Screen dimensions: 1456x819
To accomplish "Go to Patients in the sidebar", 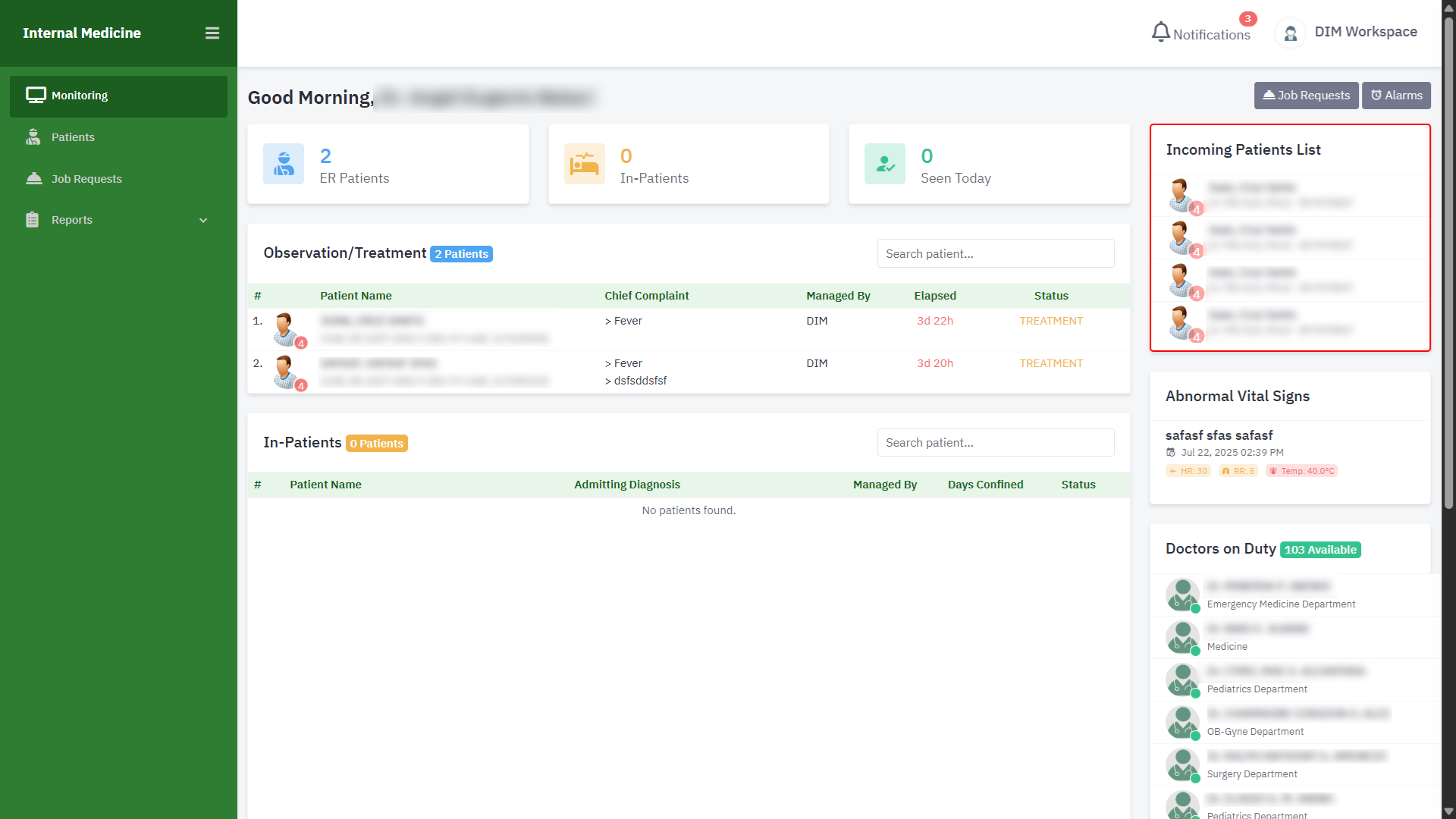I will click(x=73, y=137).
